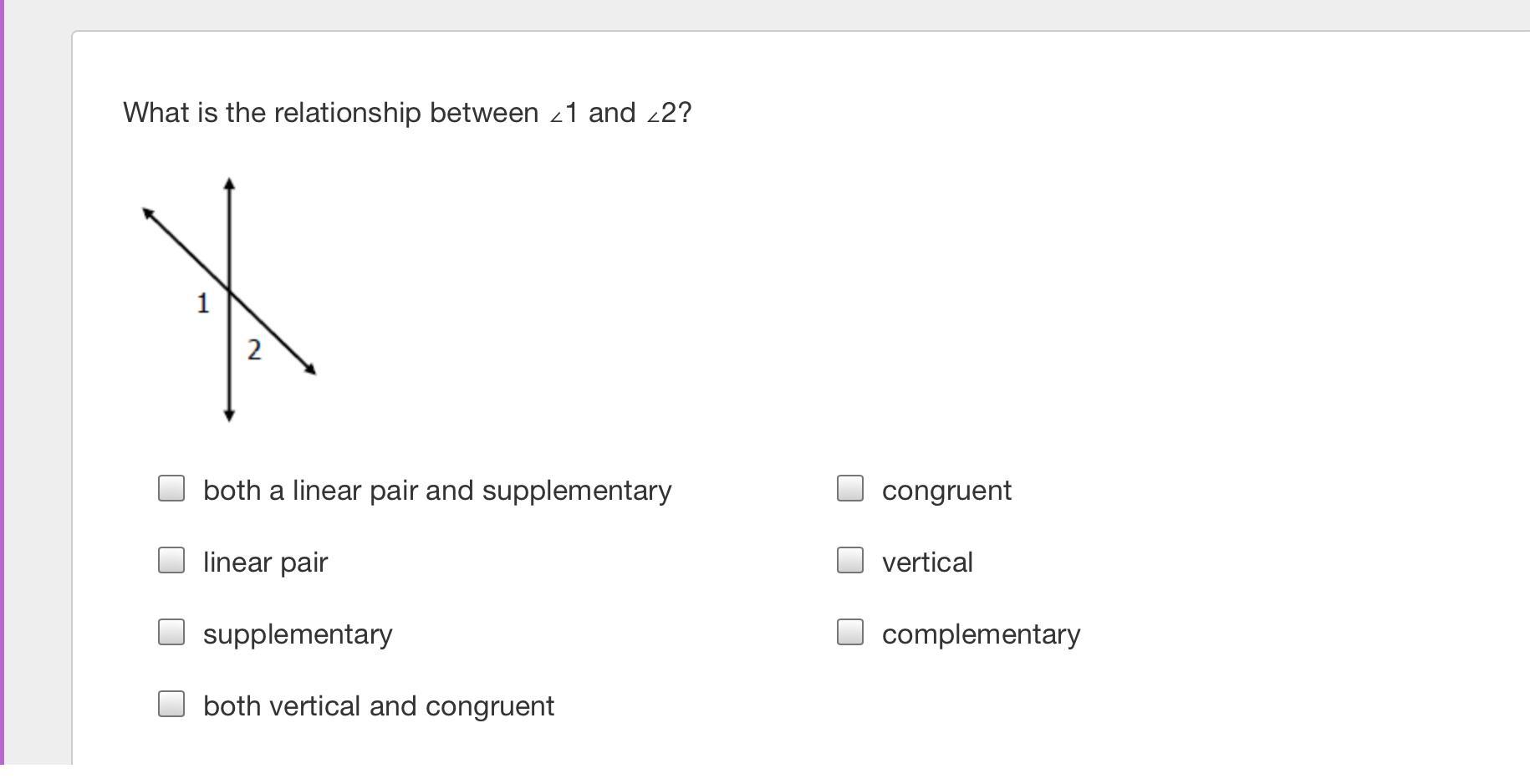This screenshot has height=784, width=1530.
Task: Click the 'complementary' answer label
Action: [981, 634]
